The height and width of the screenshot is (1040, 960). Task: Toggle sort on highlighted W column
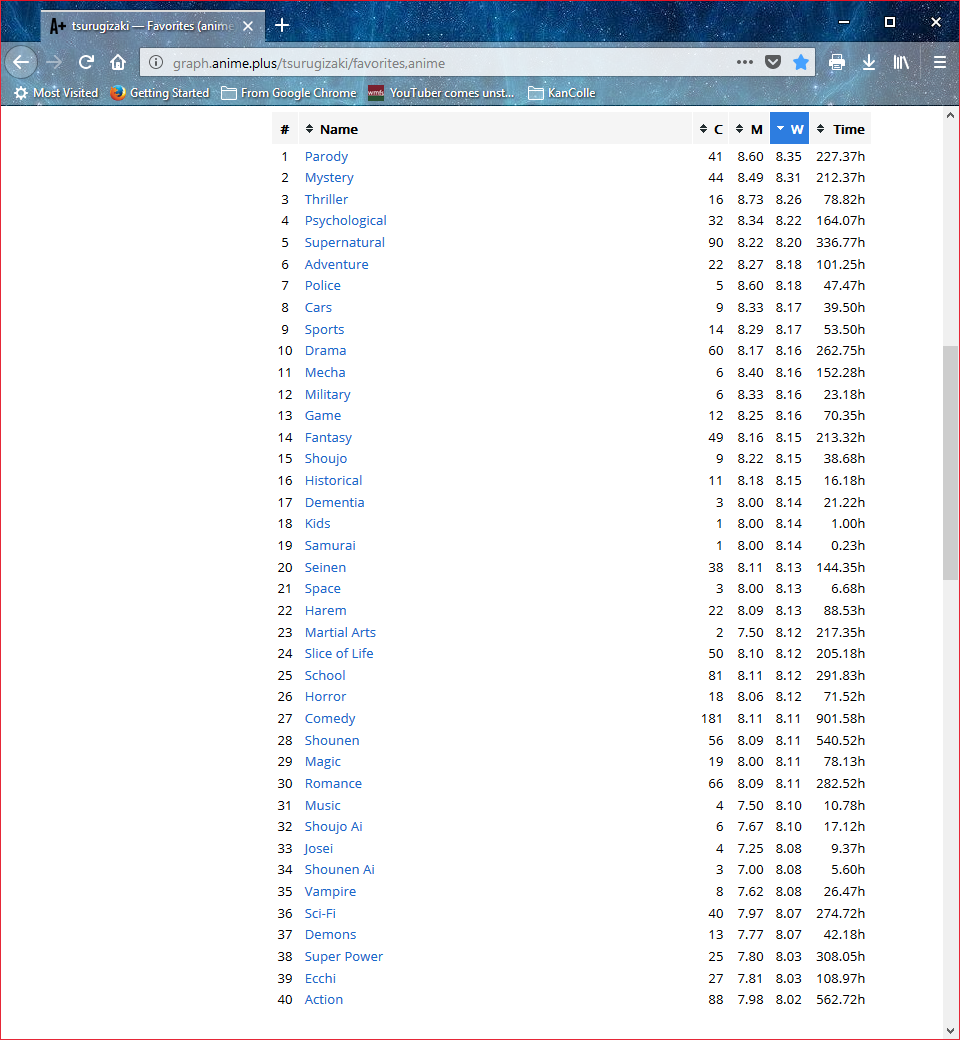(789, 129)
